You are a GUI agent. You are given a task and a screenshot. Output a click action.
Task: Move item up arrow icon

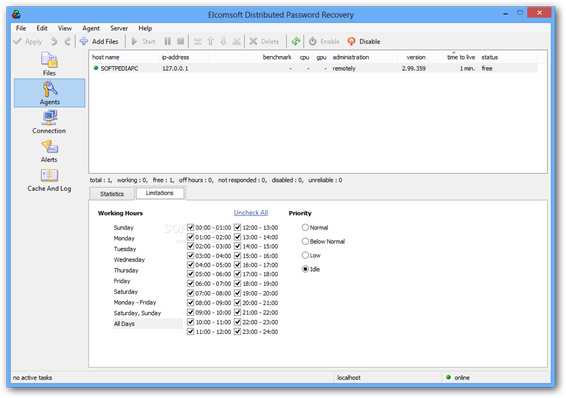(210, 41)
